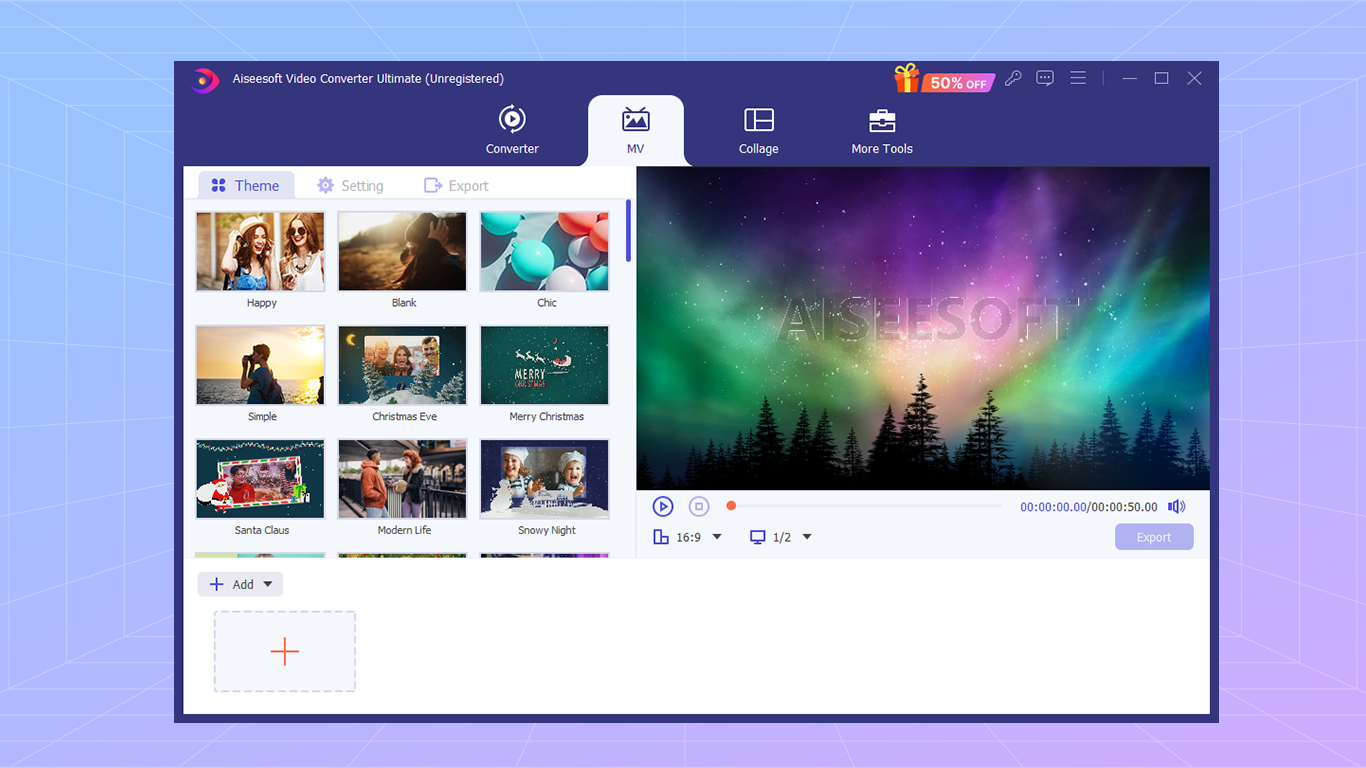Screen dimensions: 1366x768
Task: Open the Converter tool
Action: click(511, 130)
